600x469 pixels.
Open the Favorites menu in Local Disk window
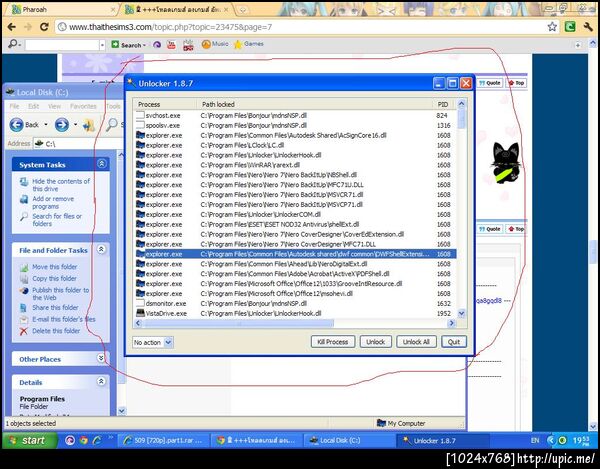[83, 106]
